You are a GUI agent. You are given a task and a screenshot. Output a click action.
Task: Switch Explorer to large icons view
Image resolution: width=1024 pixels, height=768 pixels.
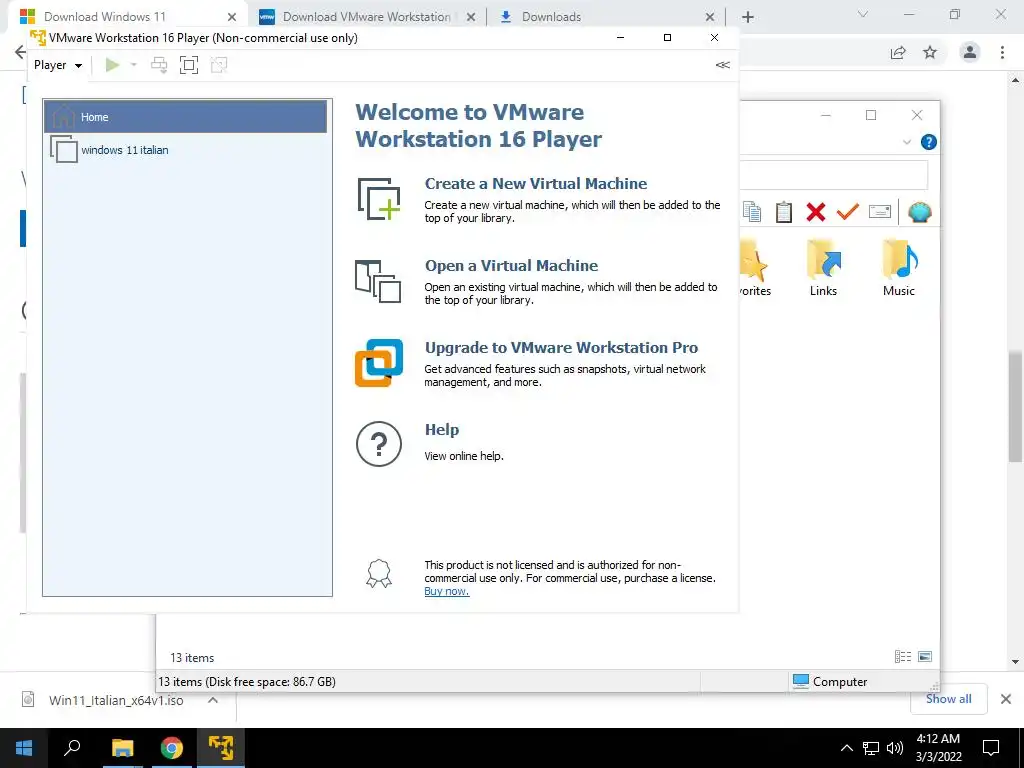pos(925,656)
